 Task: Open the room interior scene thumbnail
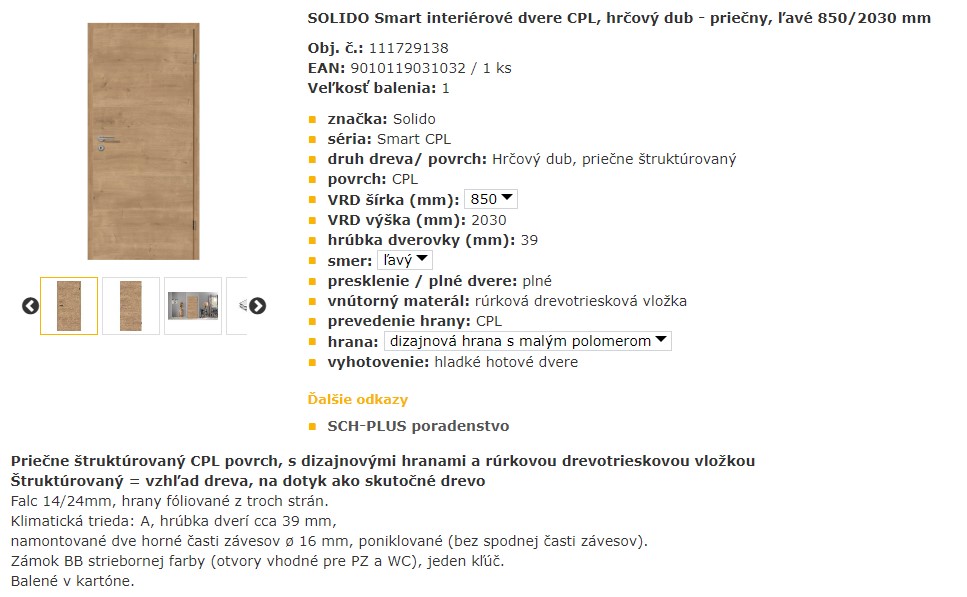193,306
